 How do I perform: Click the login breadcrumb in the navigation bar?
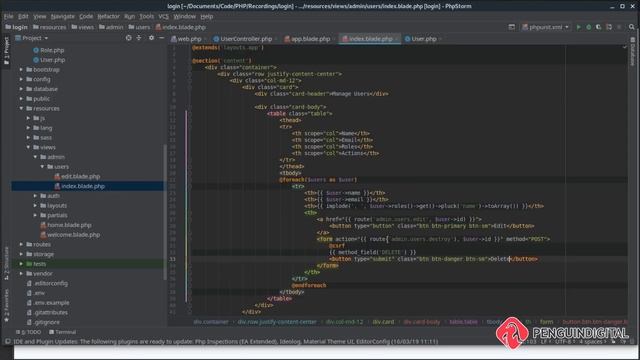16,27
